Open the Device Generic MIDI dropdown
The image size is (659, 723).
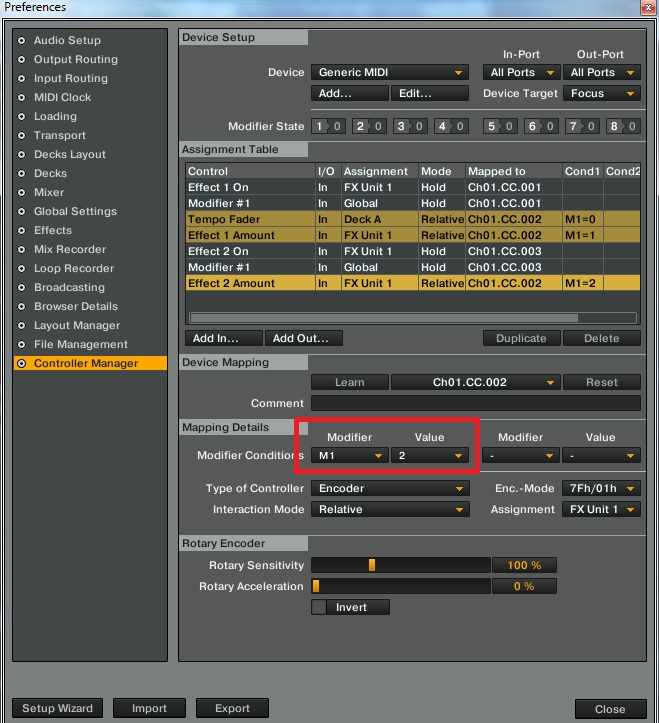coord(390,72)
